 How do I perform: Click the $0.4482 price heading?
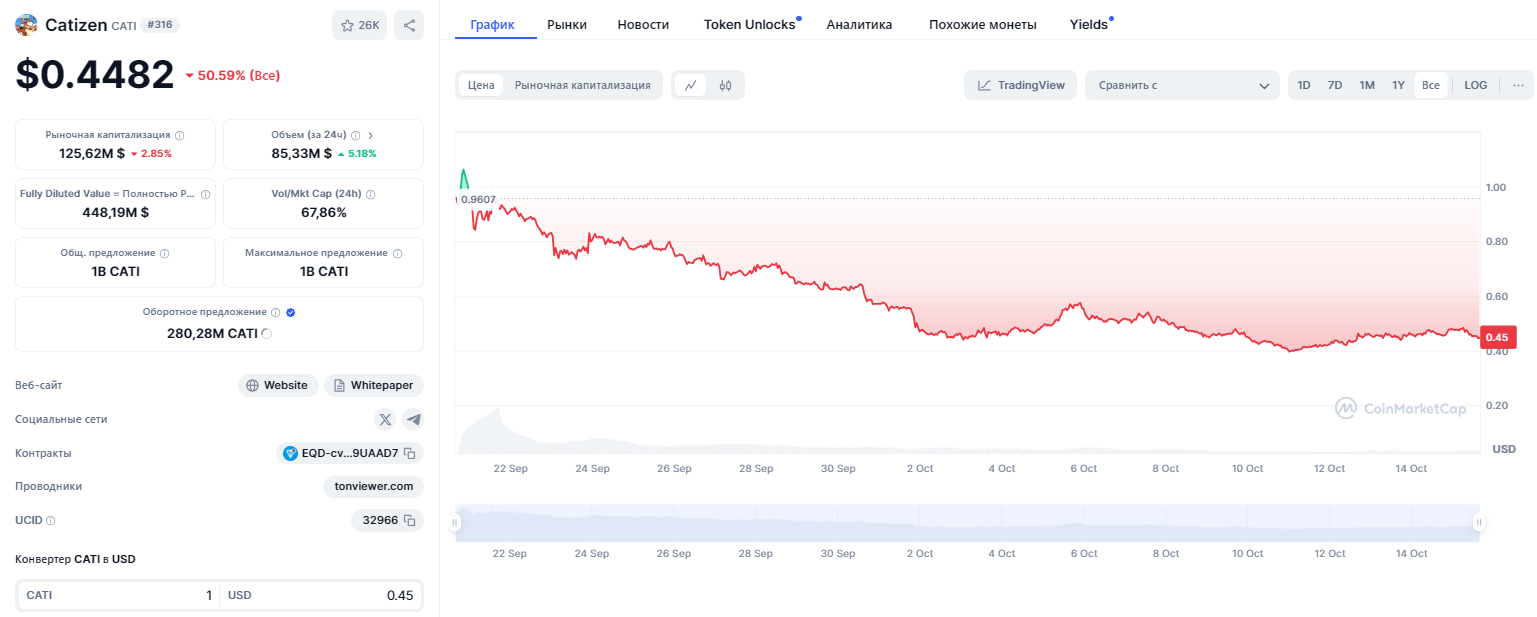(95, 75)
